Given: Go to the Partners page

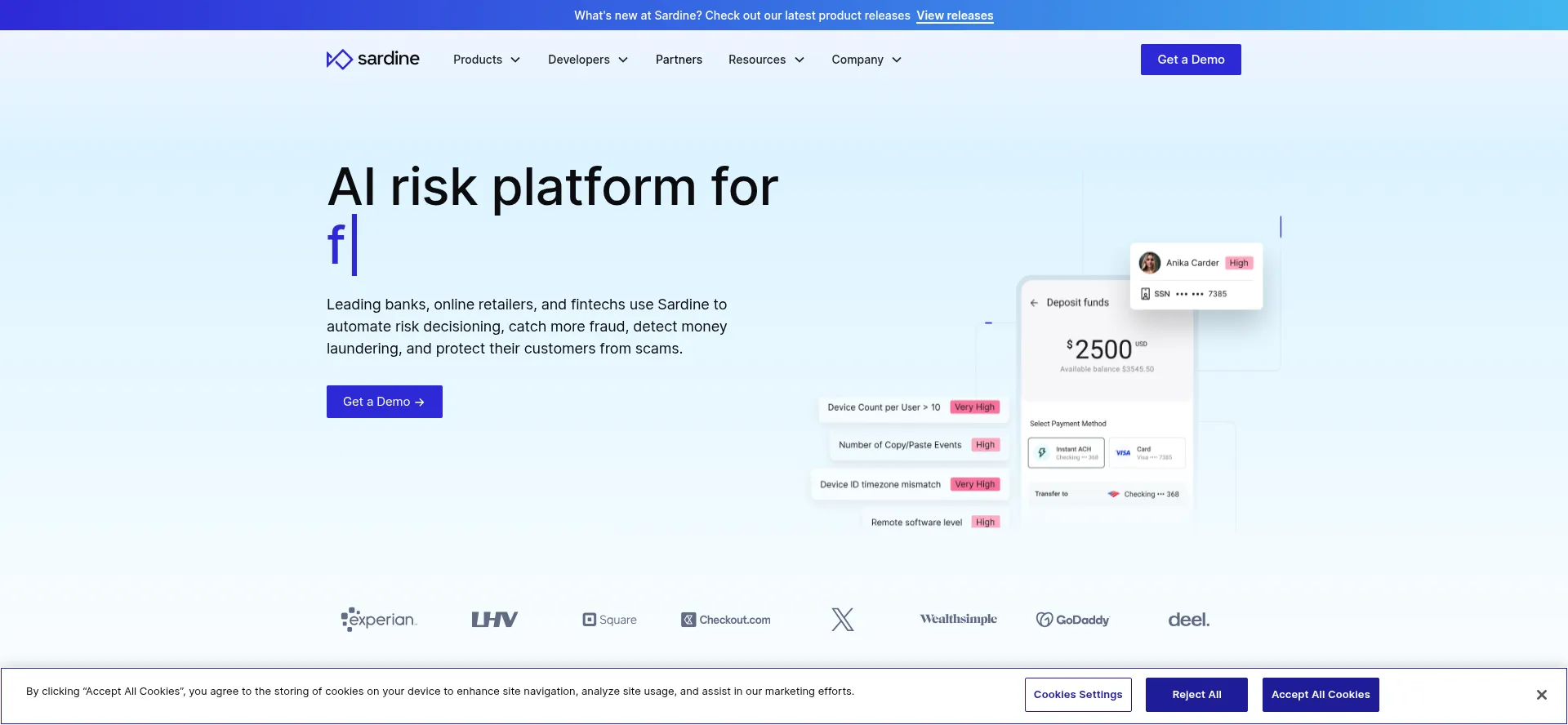Looking at the screenshot, I should coord(679,60).
